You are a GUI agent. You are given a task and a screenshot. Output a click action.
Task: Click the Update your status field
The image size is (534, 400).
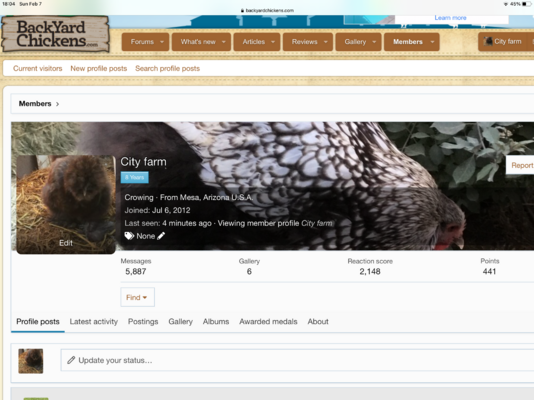coord(297,360)
